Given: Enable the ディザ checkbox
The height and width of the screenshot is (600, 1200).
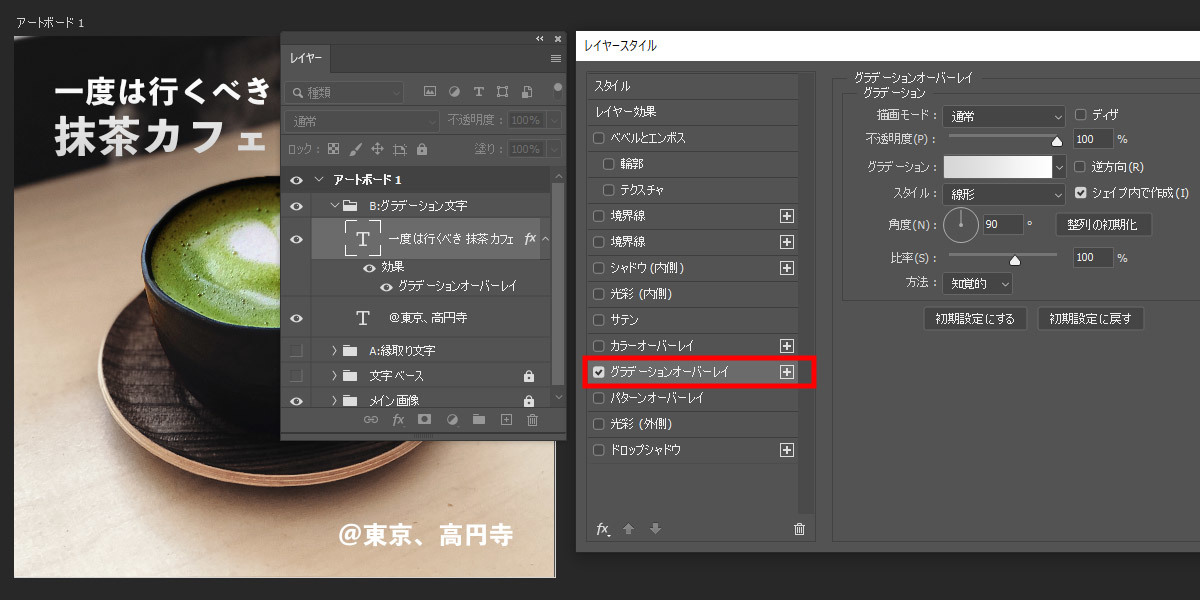Looking at the screenshot, I should pyautogui.click(x=1080, y=115).
